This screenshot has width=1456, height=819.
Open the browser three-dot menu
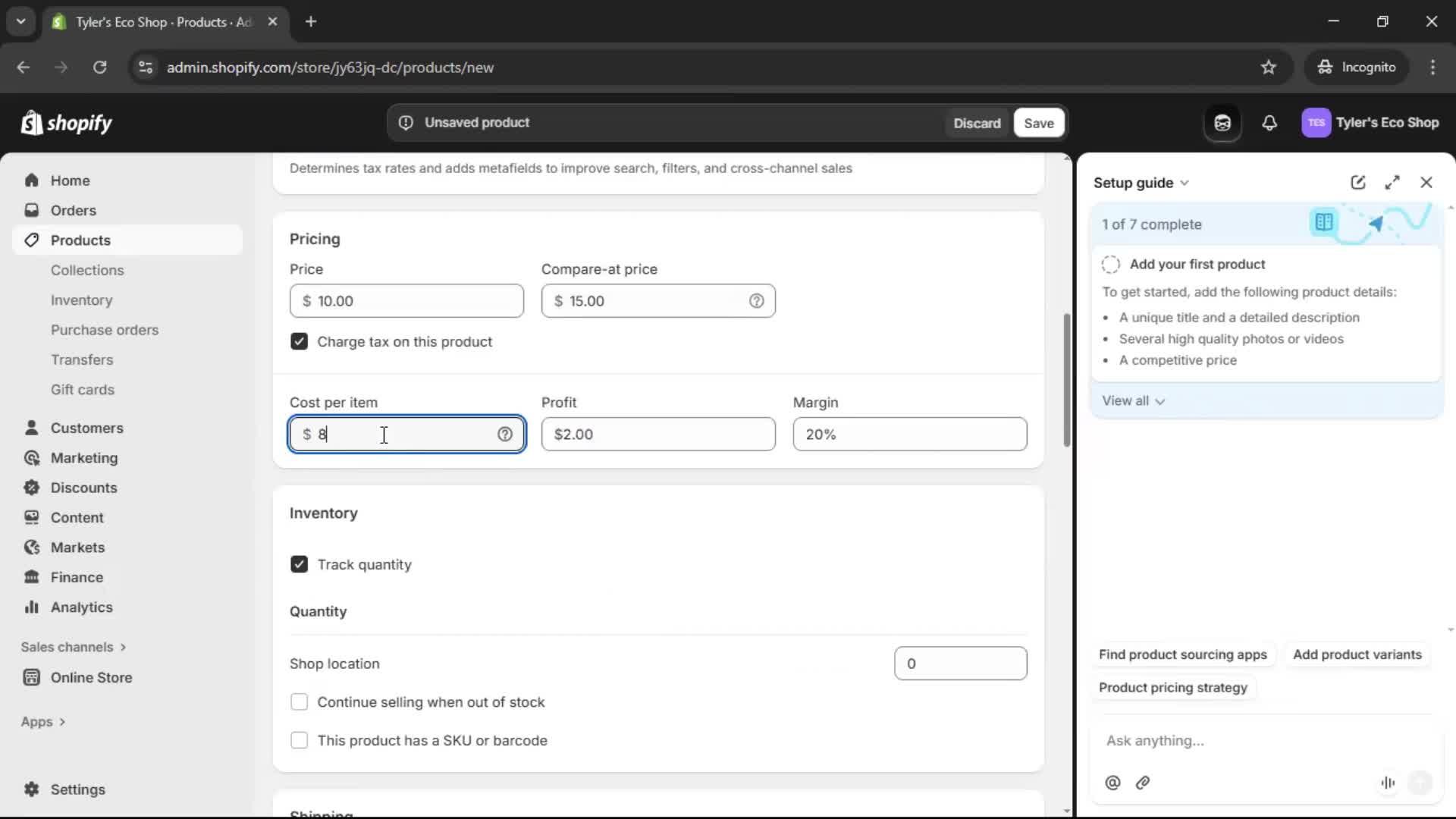click(1434, 67)
